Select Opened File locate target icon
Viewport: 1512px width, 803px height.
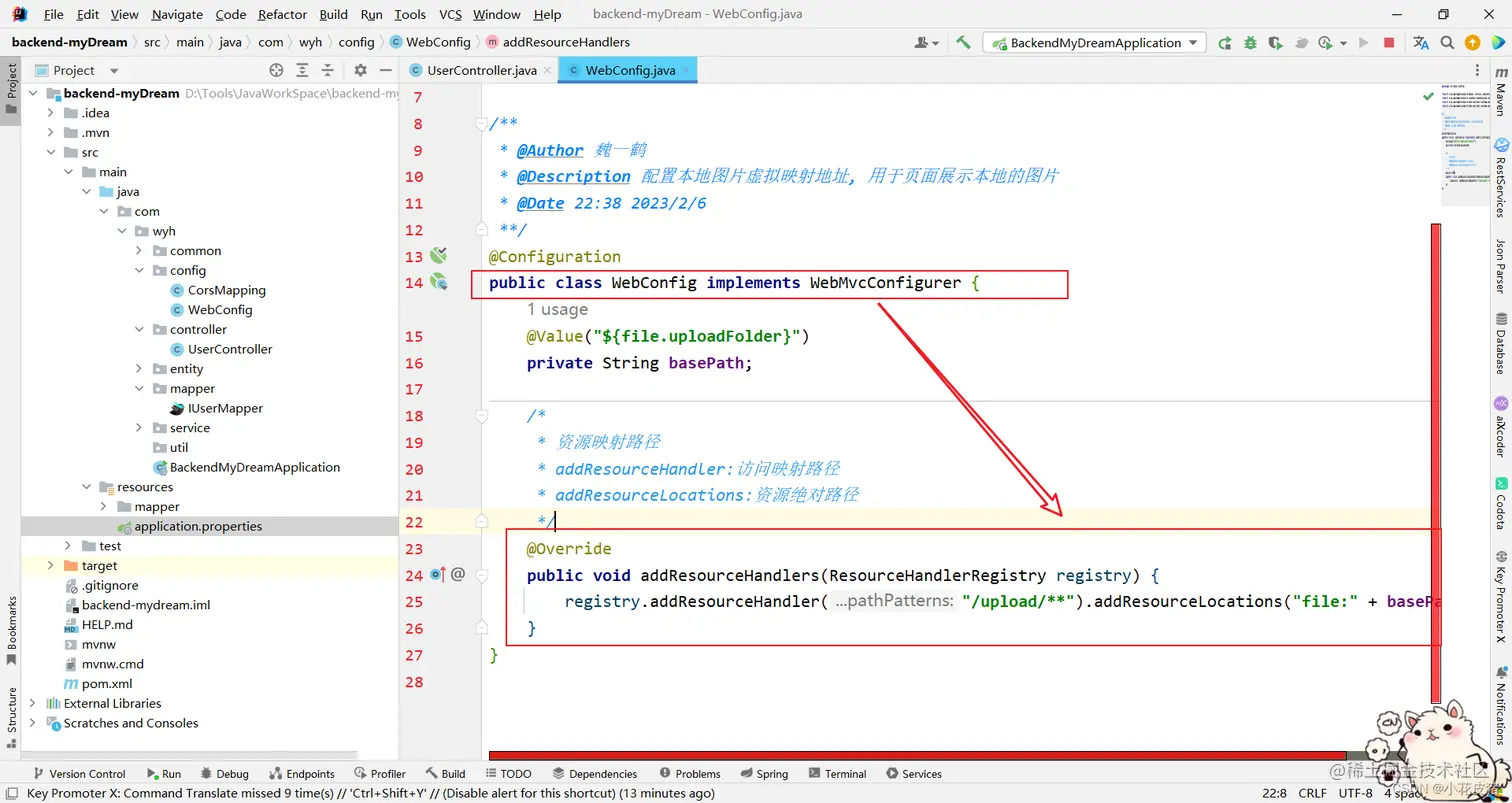tap(276, 70)
